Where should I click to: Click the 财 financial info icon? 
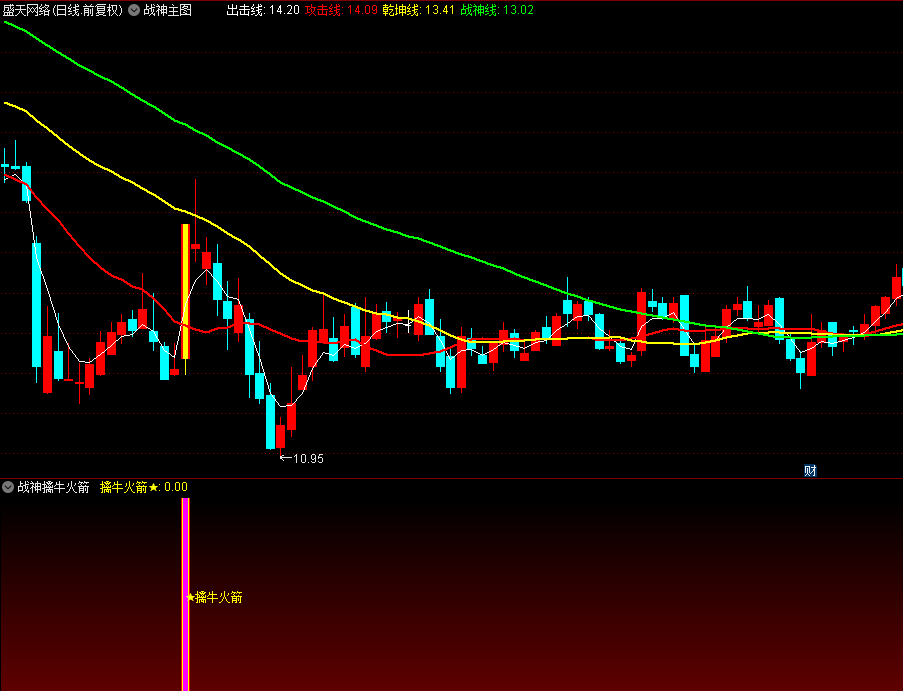[810, 470]
